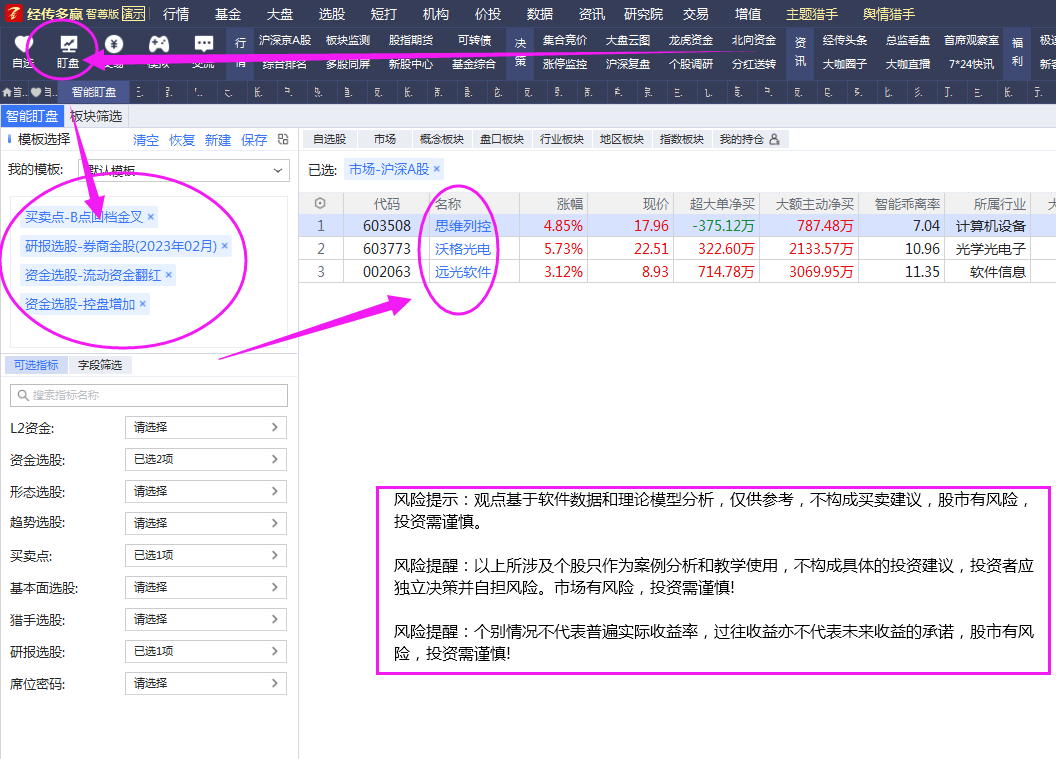Click the magnifier icon in the indicator search box
The image size is (1056, 759).
coord(23,395)
